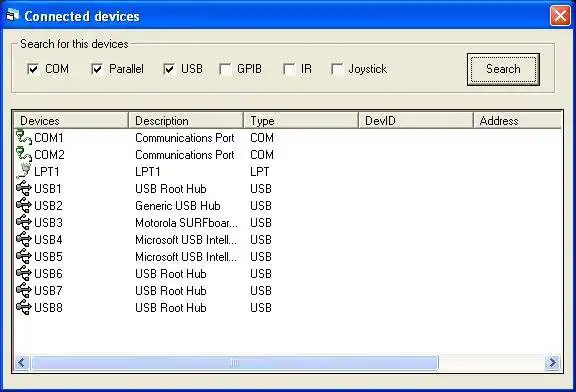Select the LPT1 device name
This screenshot has width=576, height=392.
tap(47, 172)
